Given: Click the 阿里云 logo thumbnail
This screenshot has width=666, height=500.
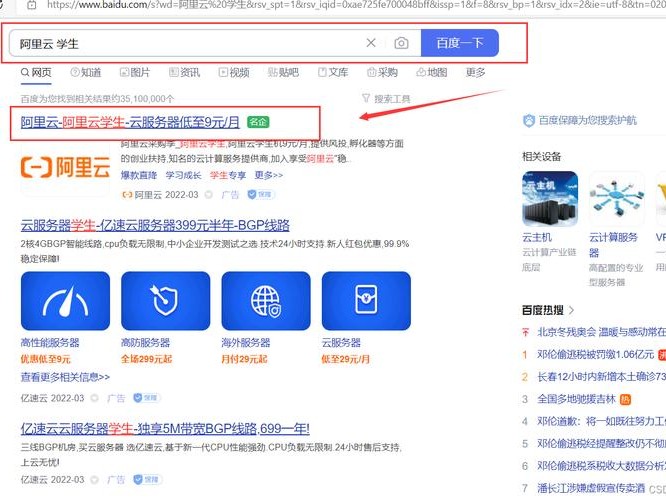Looking at the screenshot, I should click(65, 167).
